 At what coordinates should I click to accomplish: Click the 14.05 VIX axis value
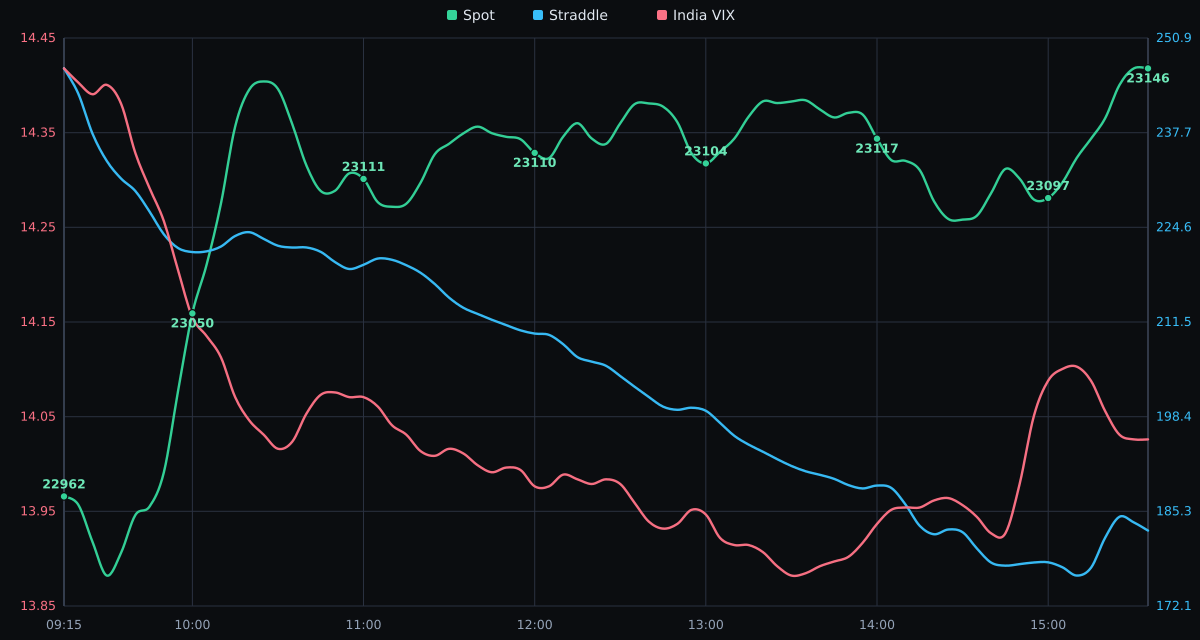coord(38,417)
